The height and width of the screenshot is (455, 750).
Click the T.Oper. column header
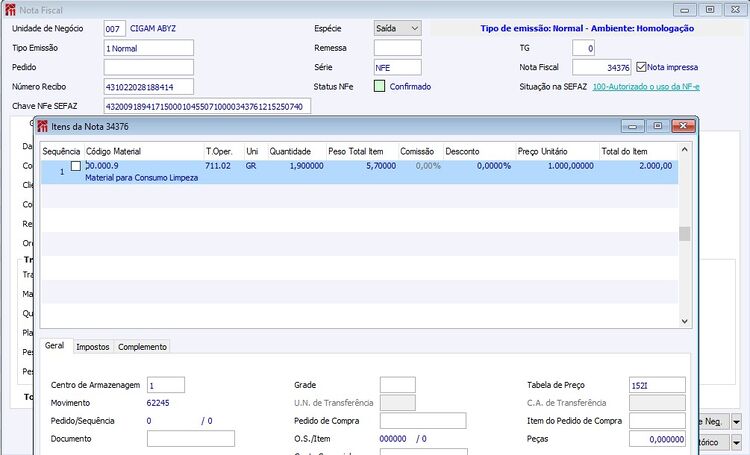click(223, 151)
